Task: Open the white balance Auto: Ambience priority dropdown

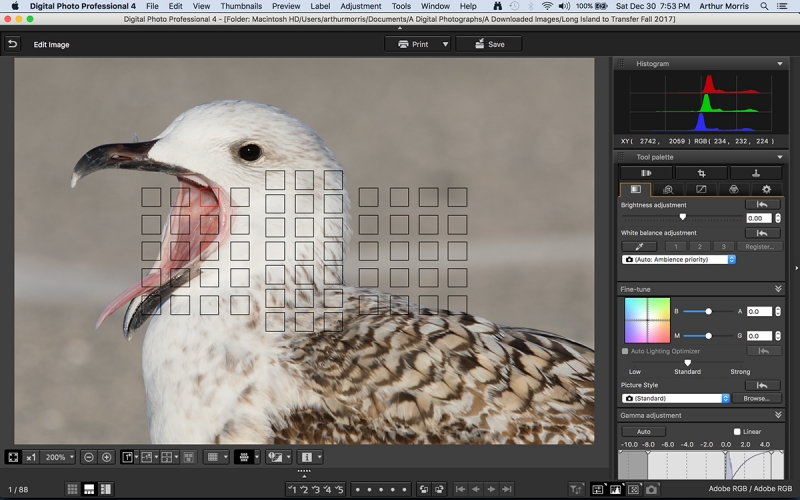Action: pyautogui.click(x=679, y=260)
